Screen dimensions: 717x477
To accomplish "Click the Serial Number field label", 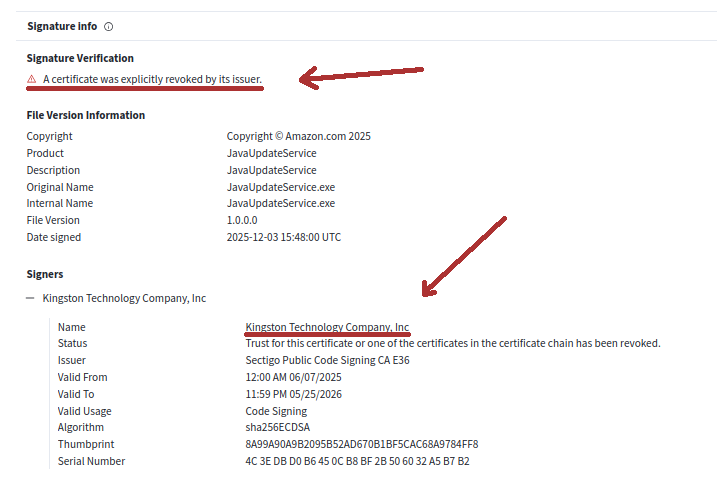I will 91,461.
